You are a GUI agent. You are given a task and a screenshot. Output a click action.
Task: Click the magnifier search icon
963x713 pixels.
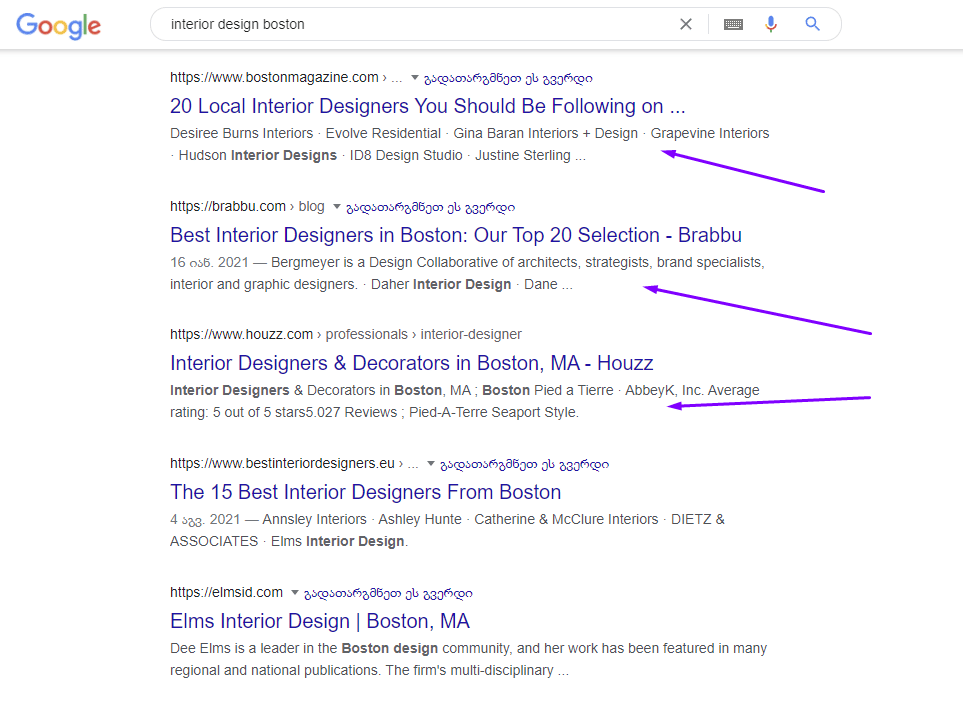(x=813, y=24)
